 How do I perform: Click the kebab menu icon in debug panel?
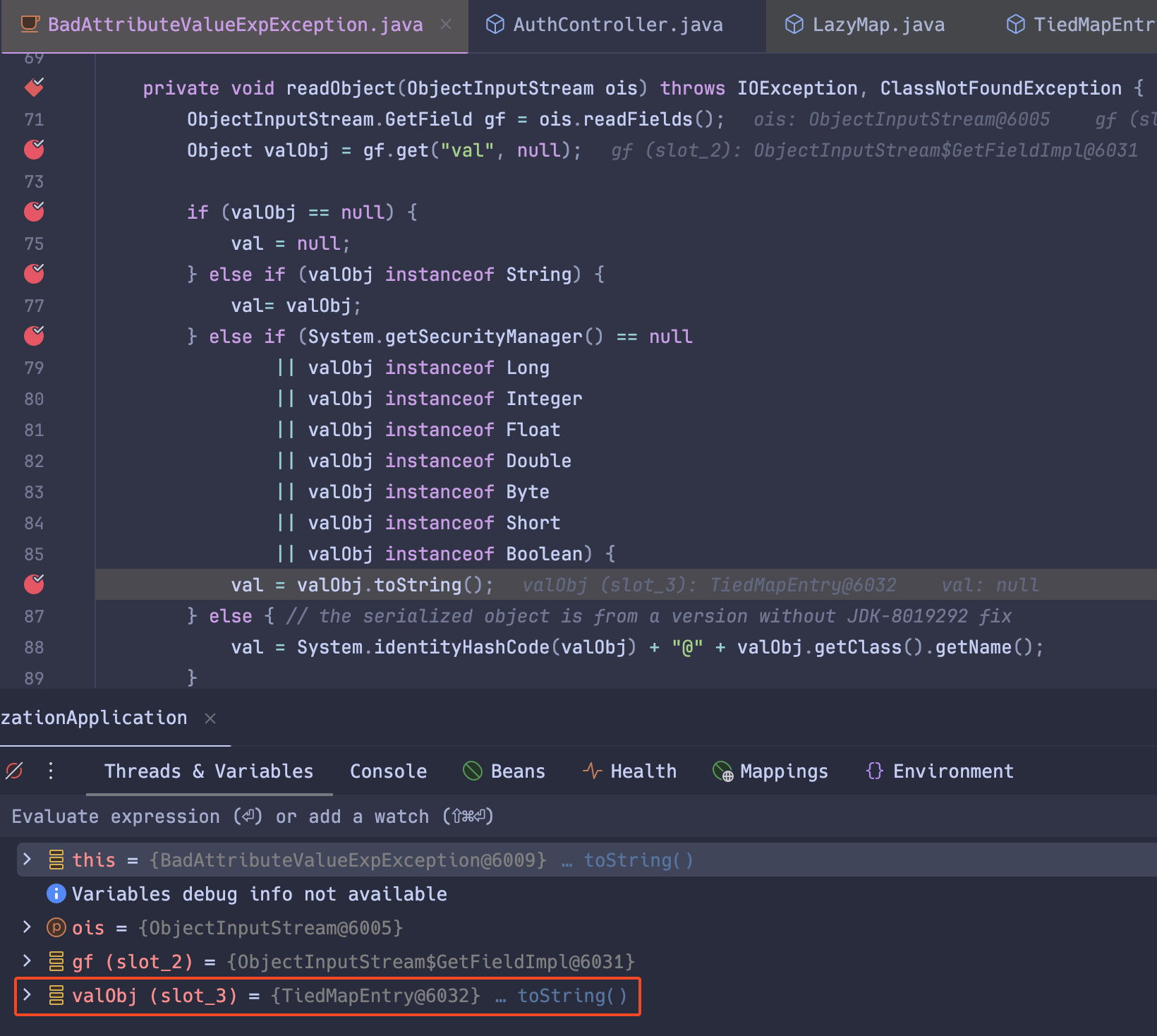[x=50, y=771]
